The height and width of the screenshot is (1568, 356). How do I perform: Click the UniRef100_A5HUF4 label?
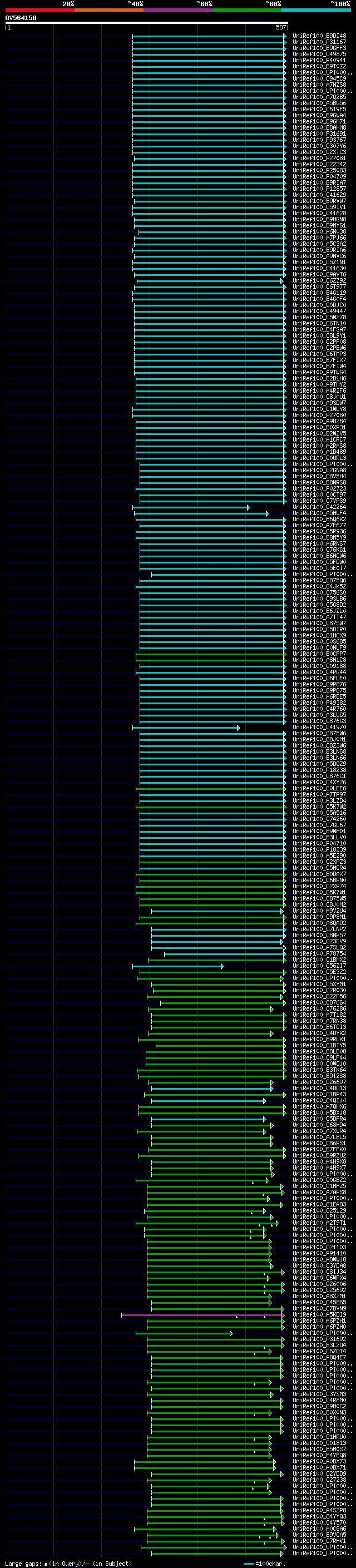point(319,513)
